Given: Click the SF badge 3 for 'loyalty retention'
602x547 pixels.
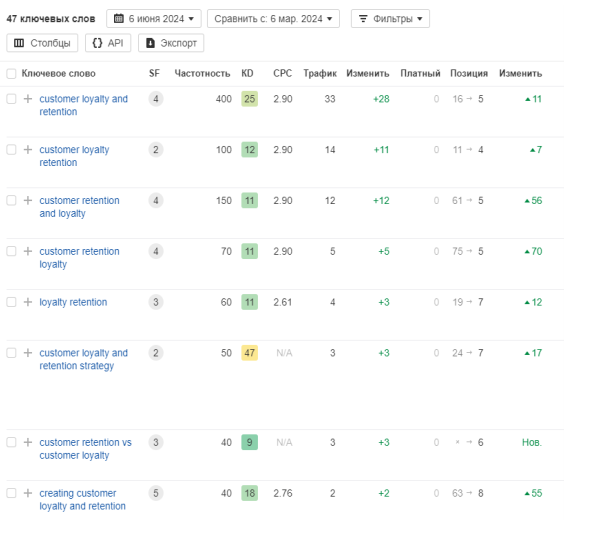Looking at the screenshot, I should click(155, 302).
